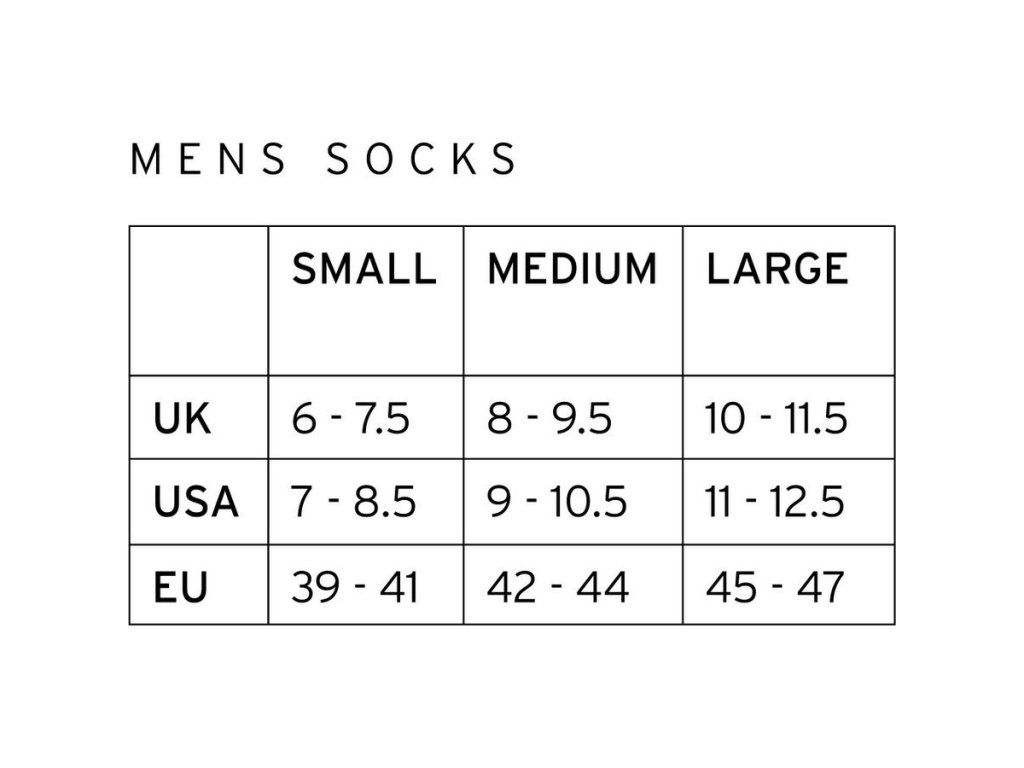Select the LARGE column header
Viewport: 1024px width, 768px height.
click(x=777, y=270)
